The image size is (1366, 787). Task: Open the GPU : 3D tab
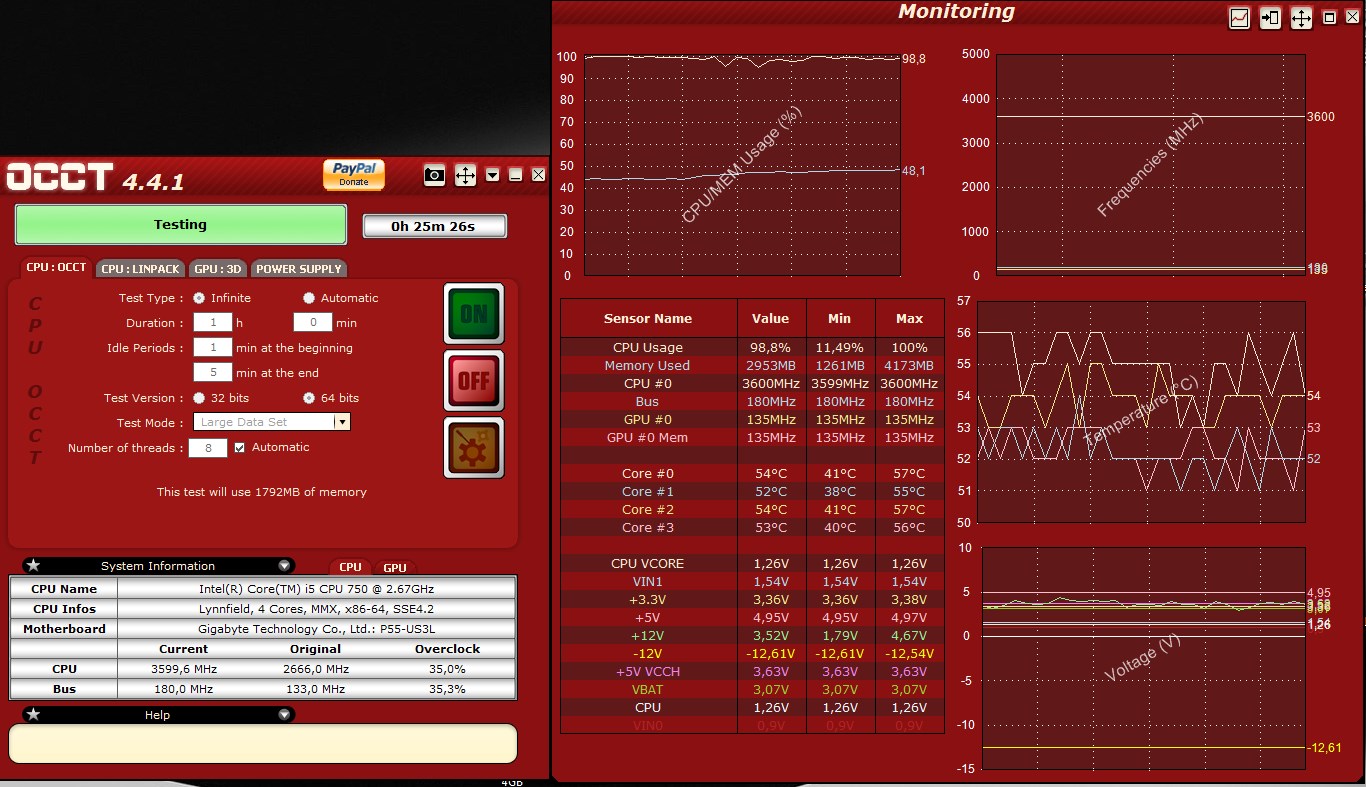tap(218, 269)
